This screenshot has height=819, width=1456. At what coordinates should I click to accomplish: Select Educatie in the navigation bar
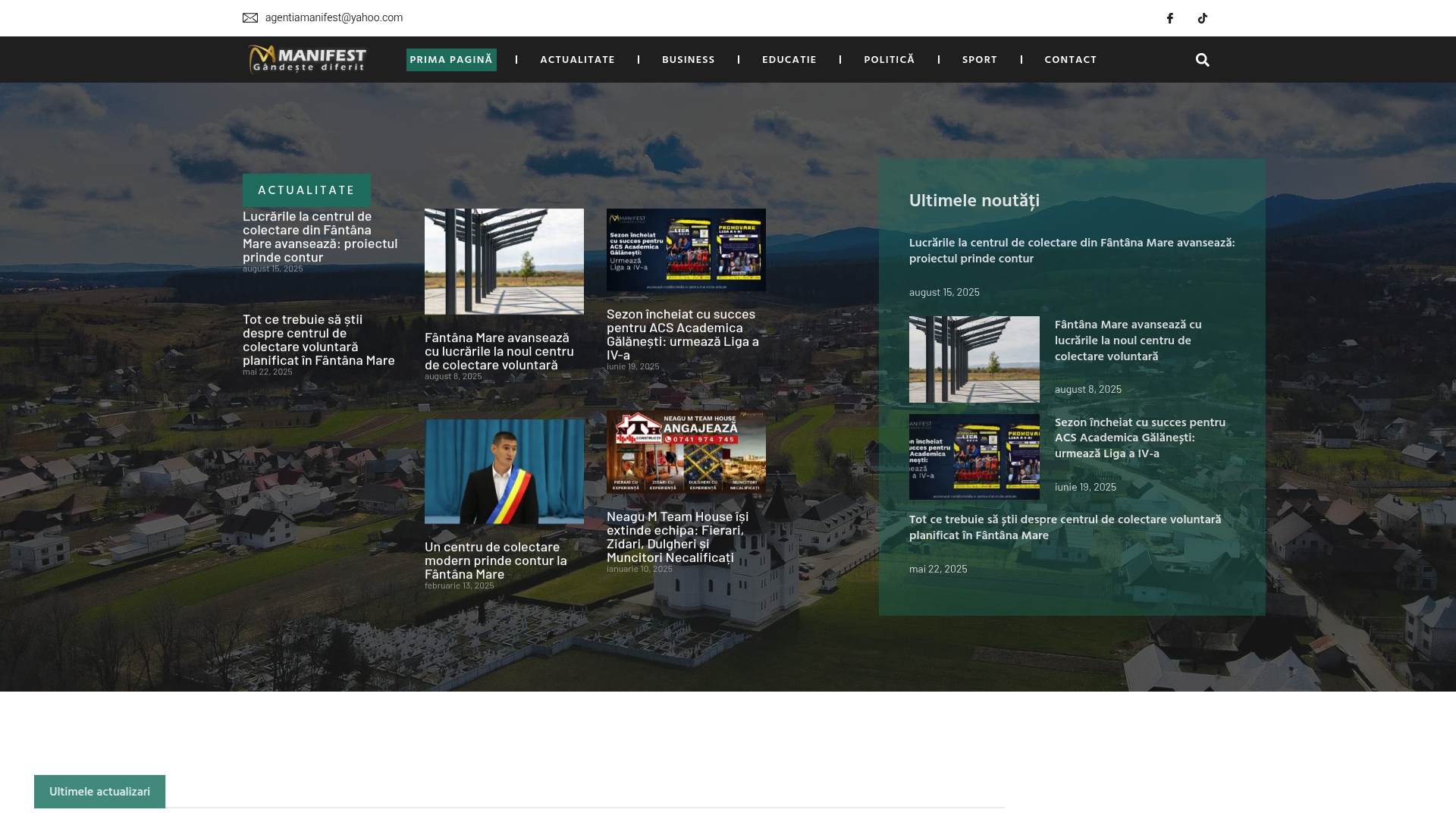789,60
